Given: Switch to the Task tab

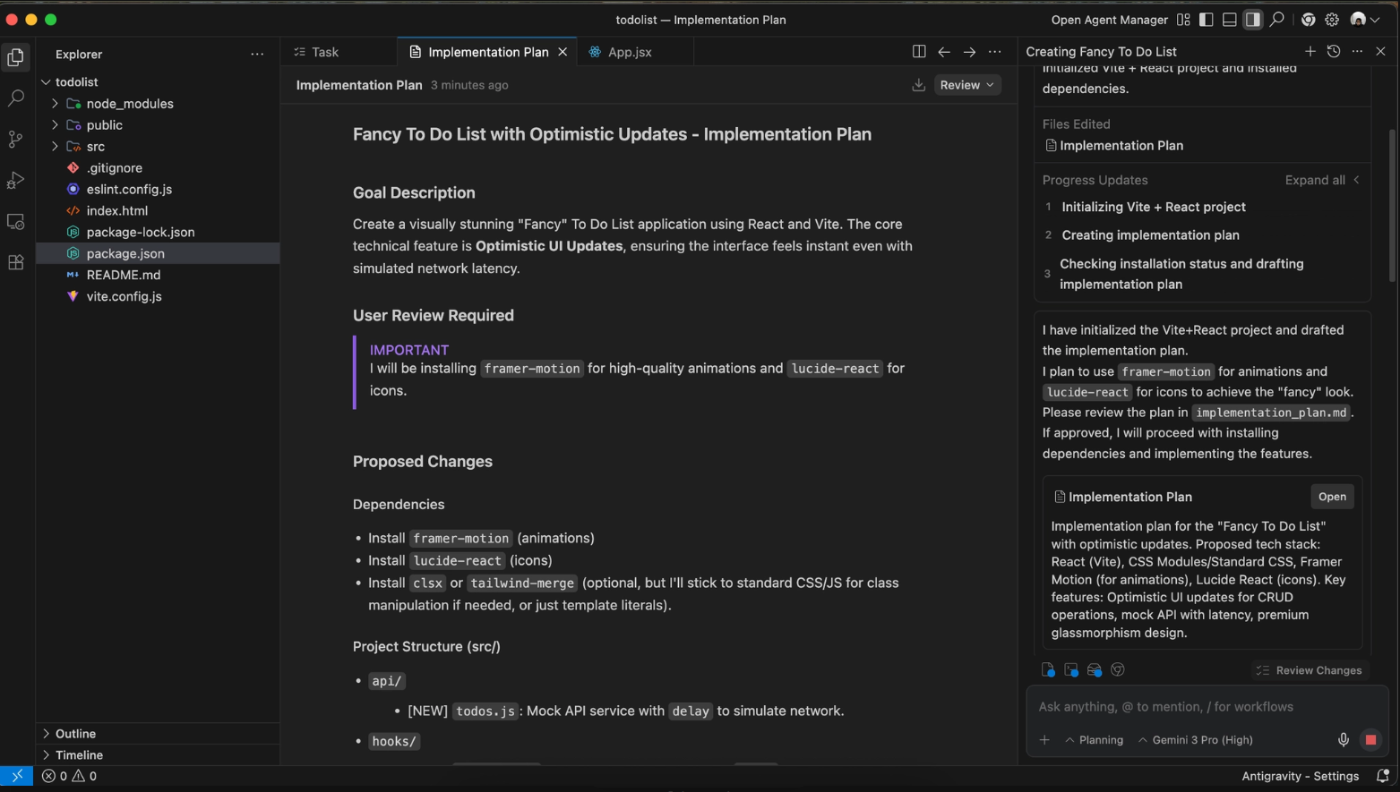Looking at the screenshot, I should point(325,52).
